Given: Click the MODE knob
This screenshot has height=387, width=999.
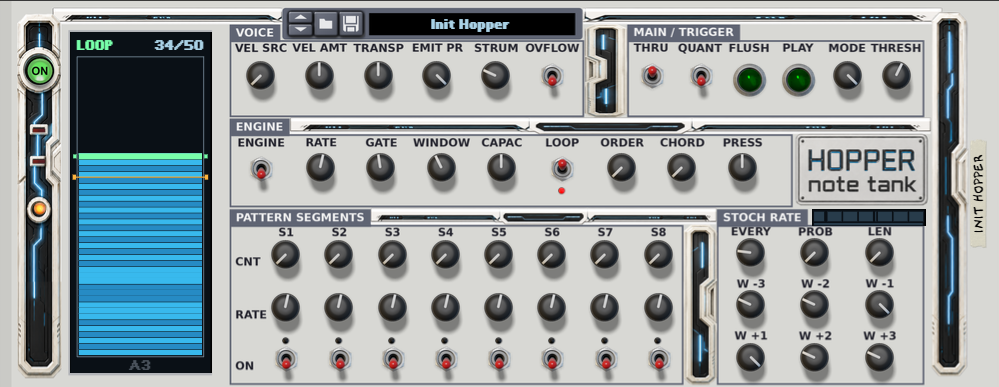Looking at the screenshot, I should [x=847, y=75].
